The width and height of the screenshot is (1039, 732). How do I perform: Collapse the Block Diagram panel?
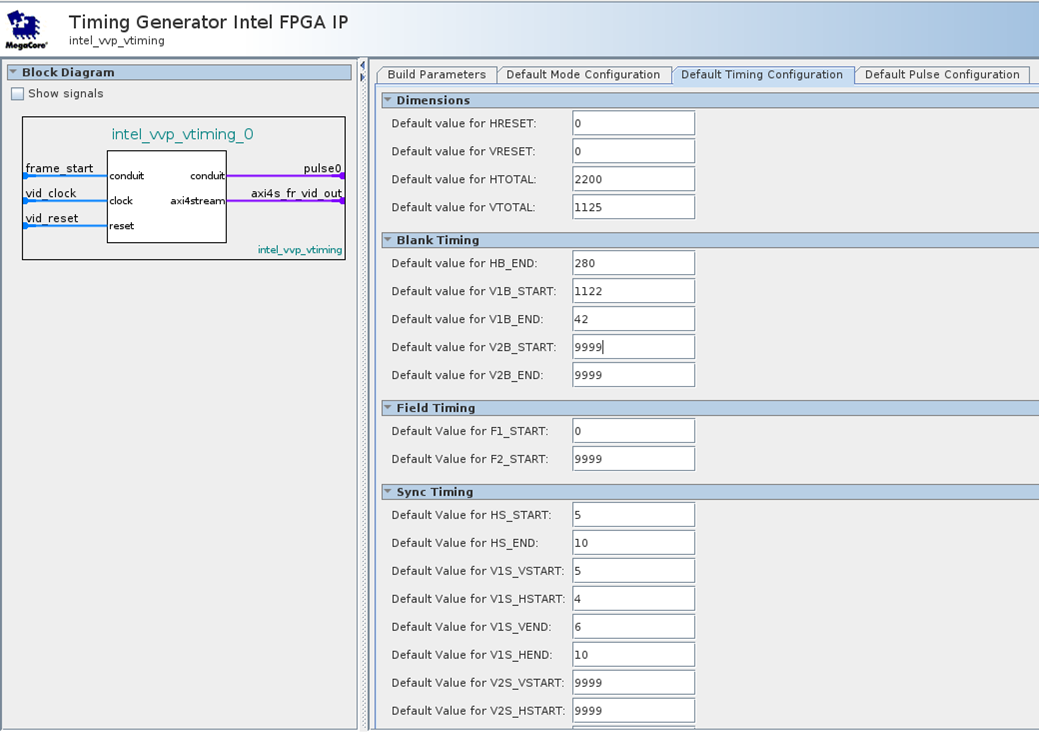click(x=13, y=73)
